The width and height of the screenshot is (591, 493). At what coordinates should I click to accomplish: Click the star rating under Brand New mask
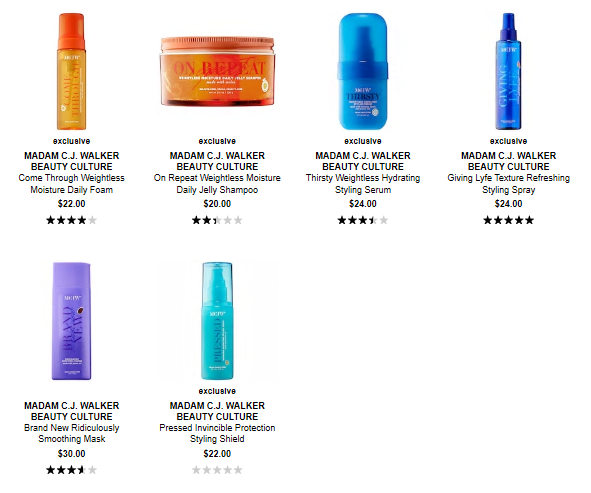[71, 470]
